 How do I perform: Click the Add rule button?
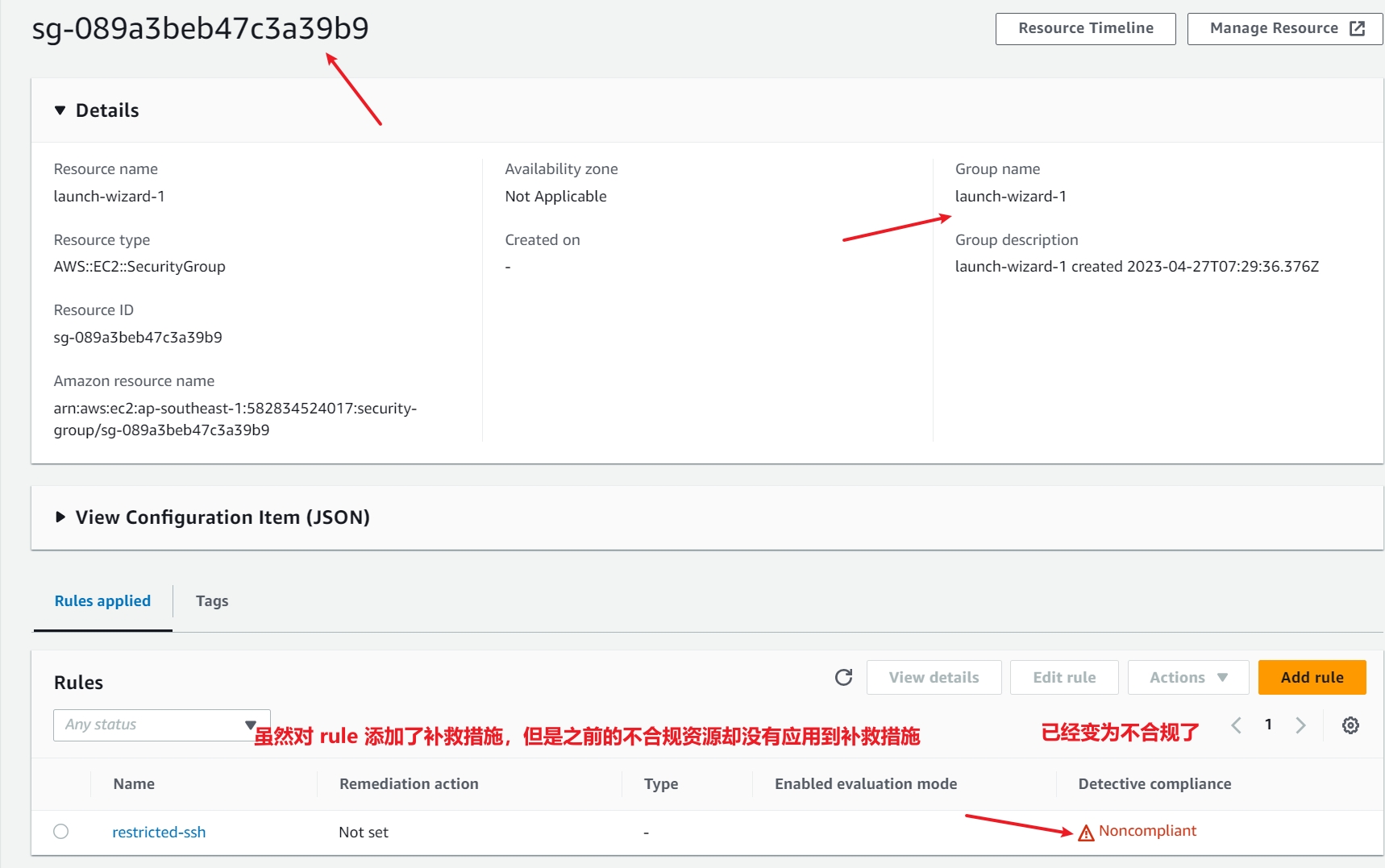coord(1312,678)
